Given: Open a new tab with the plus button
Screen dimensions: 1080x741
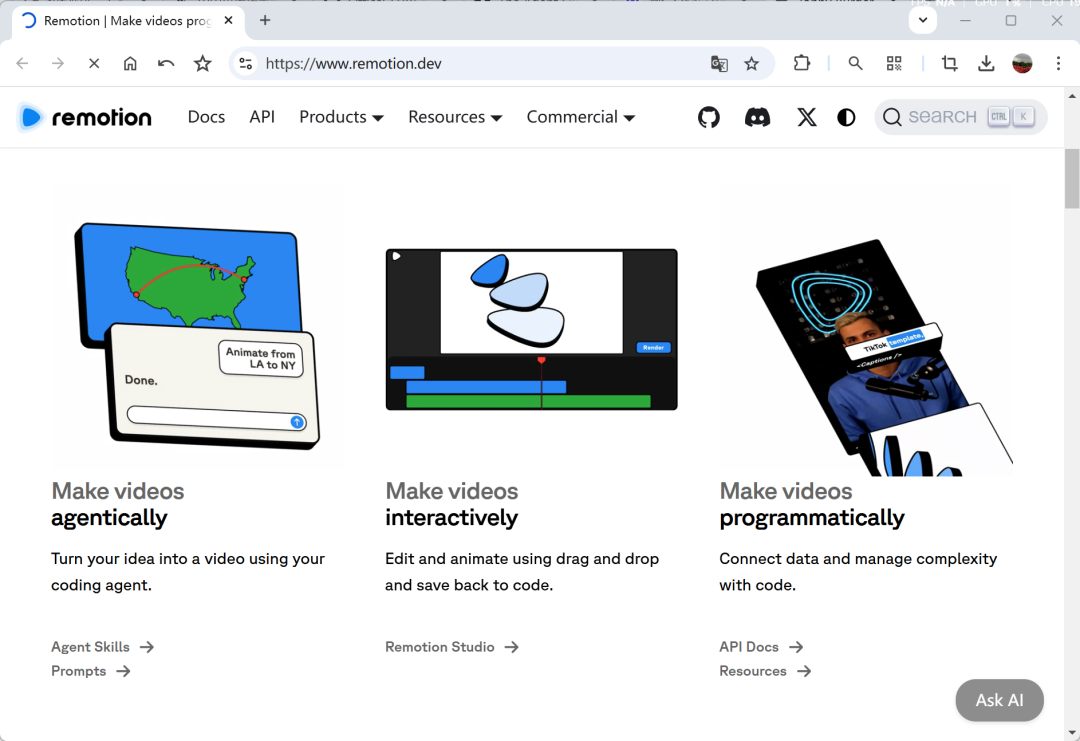Looking at the screenshot, I should click(x=265, y=20).
